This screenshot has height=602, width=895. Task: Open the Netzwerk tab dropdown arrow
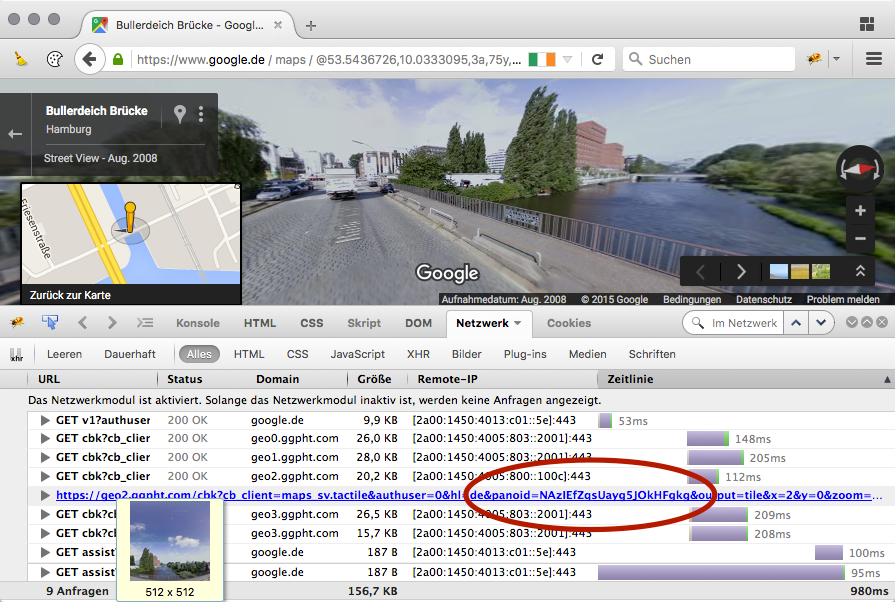point(518,323)
